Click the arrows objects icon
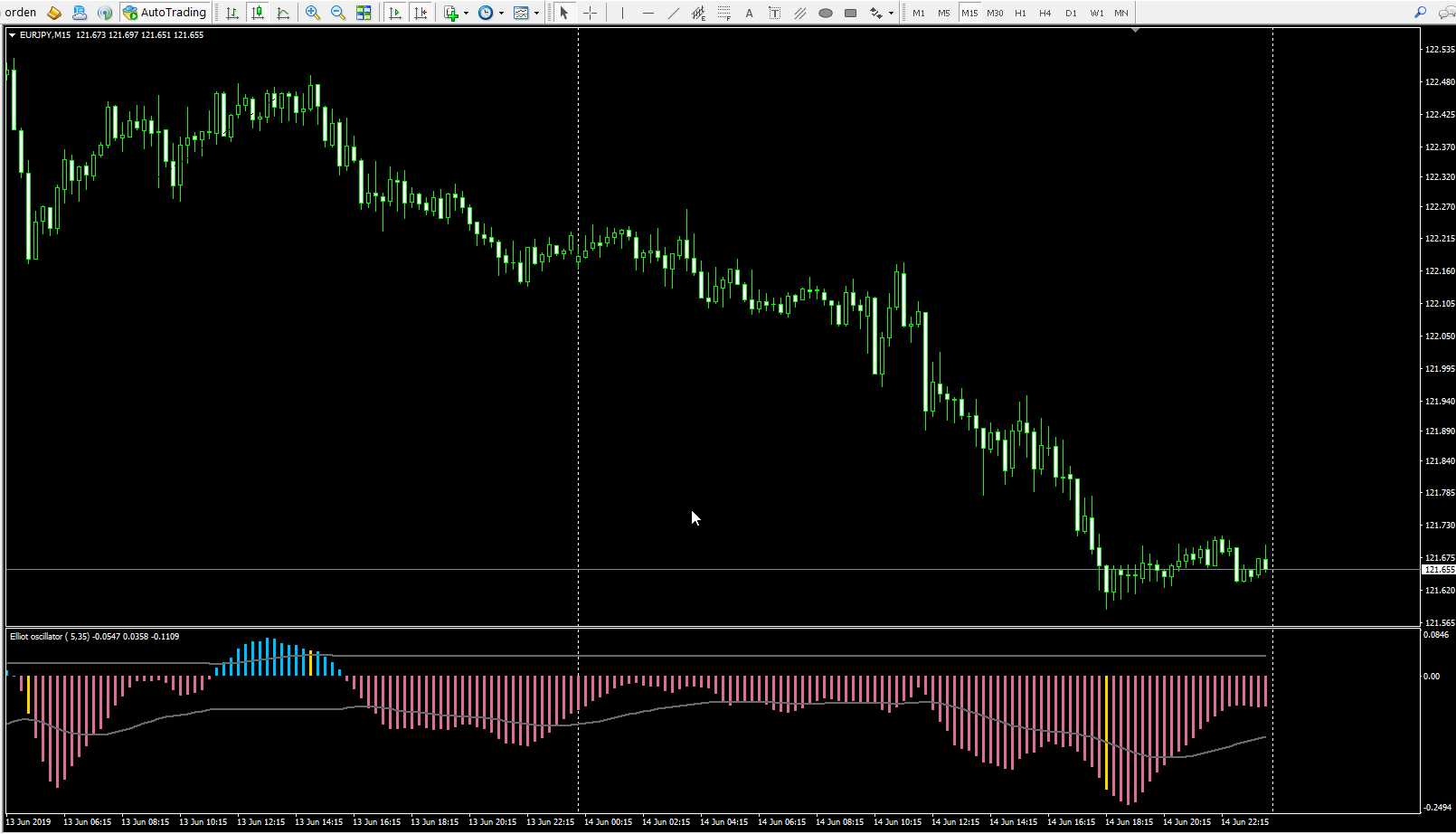This screenshot has height=834, width=1456. (875, 13)
